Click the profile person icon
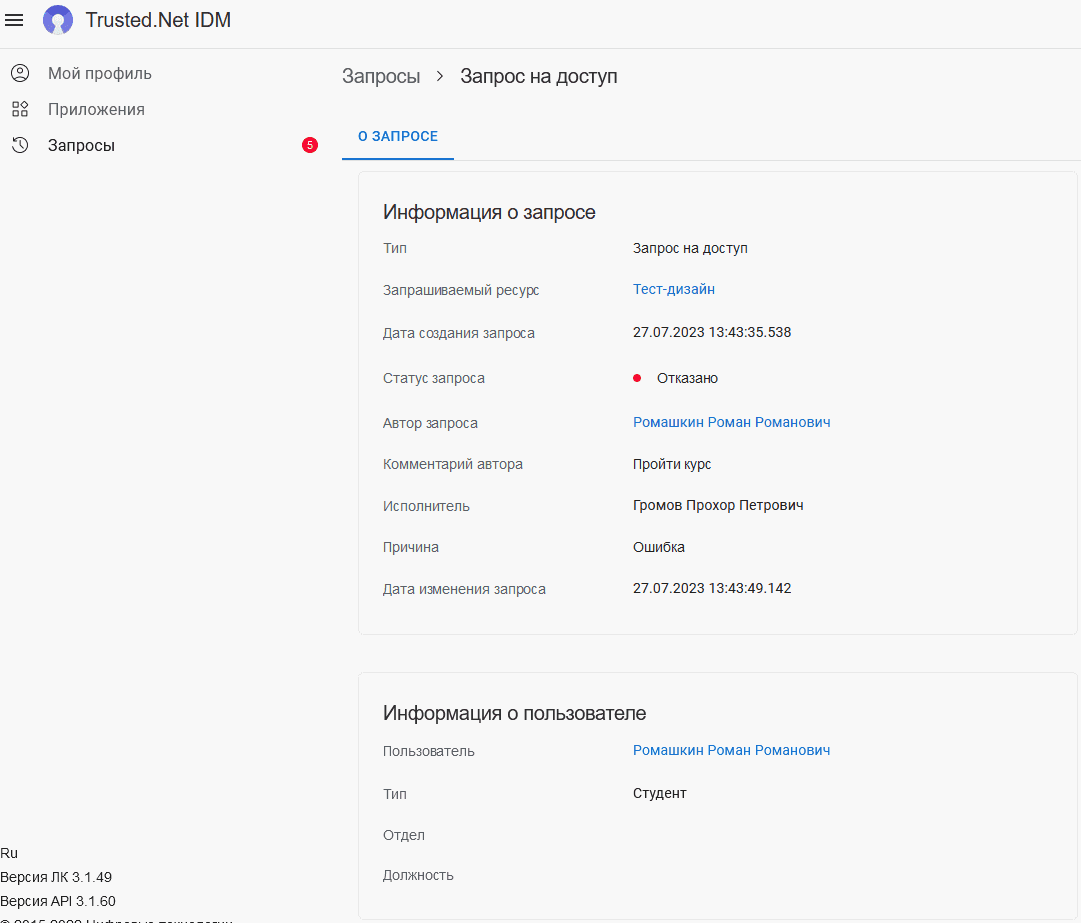The height and width of the screenshot is (923, 1081). tap(20, 73)
